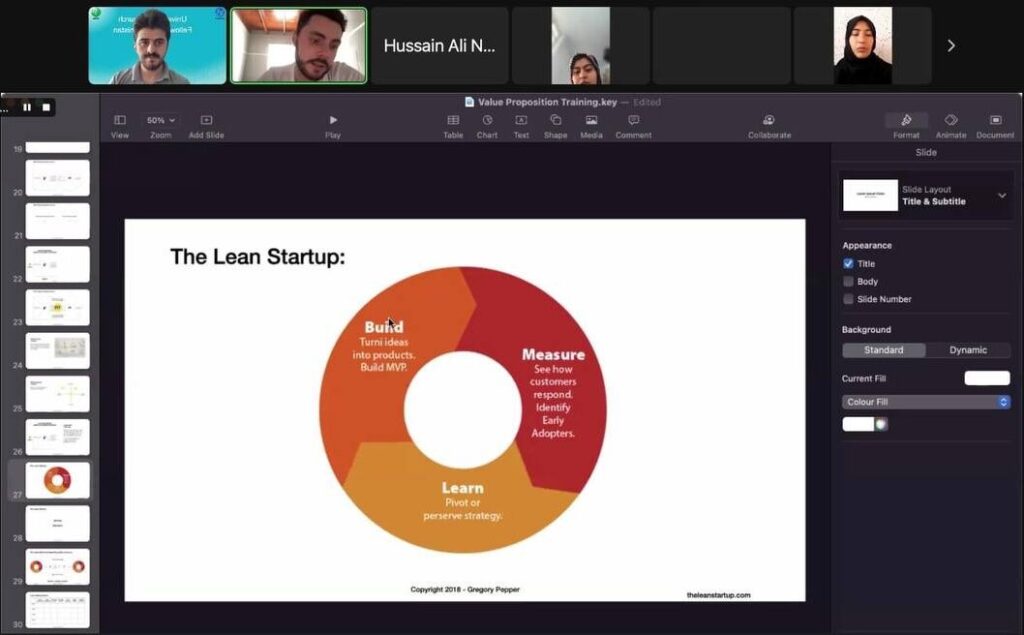
Task: Select slide 27 thumbnail with the lean circle
Action: pos(57,480)
